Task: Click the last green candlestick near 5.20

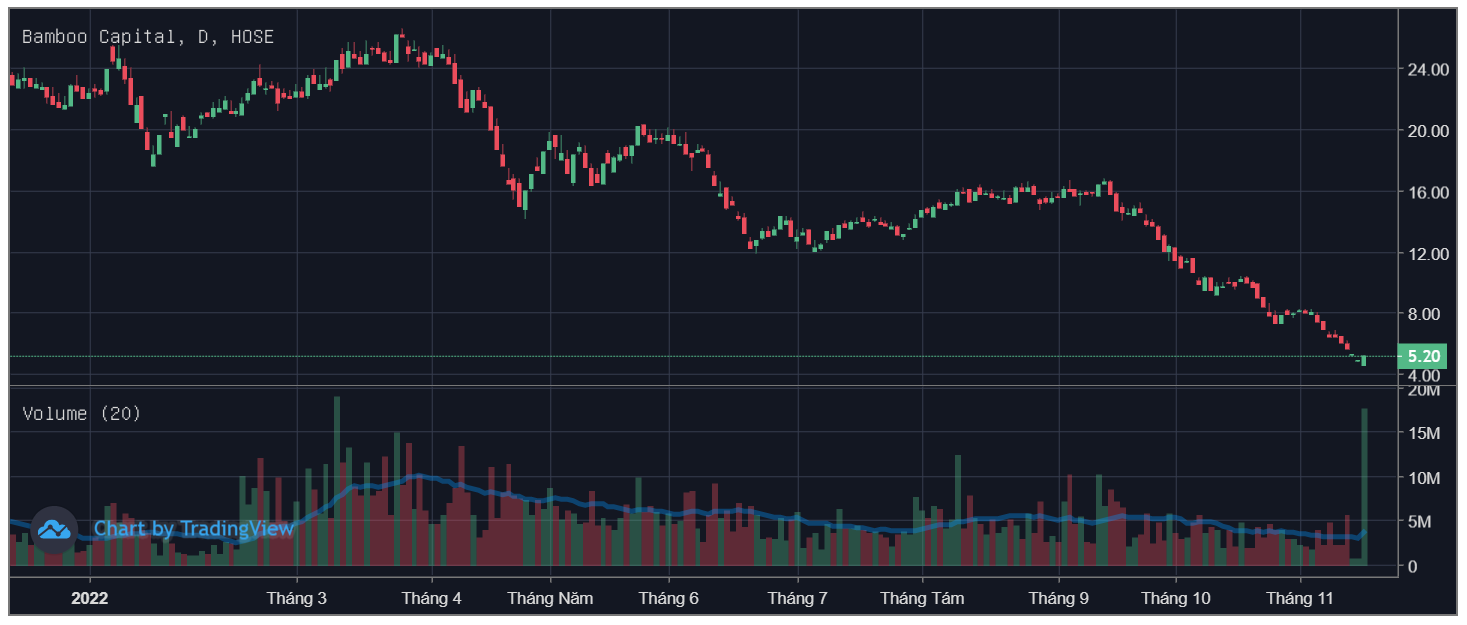Action: 1364,360
